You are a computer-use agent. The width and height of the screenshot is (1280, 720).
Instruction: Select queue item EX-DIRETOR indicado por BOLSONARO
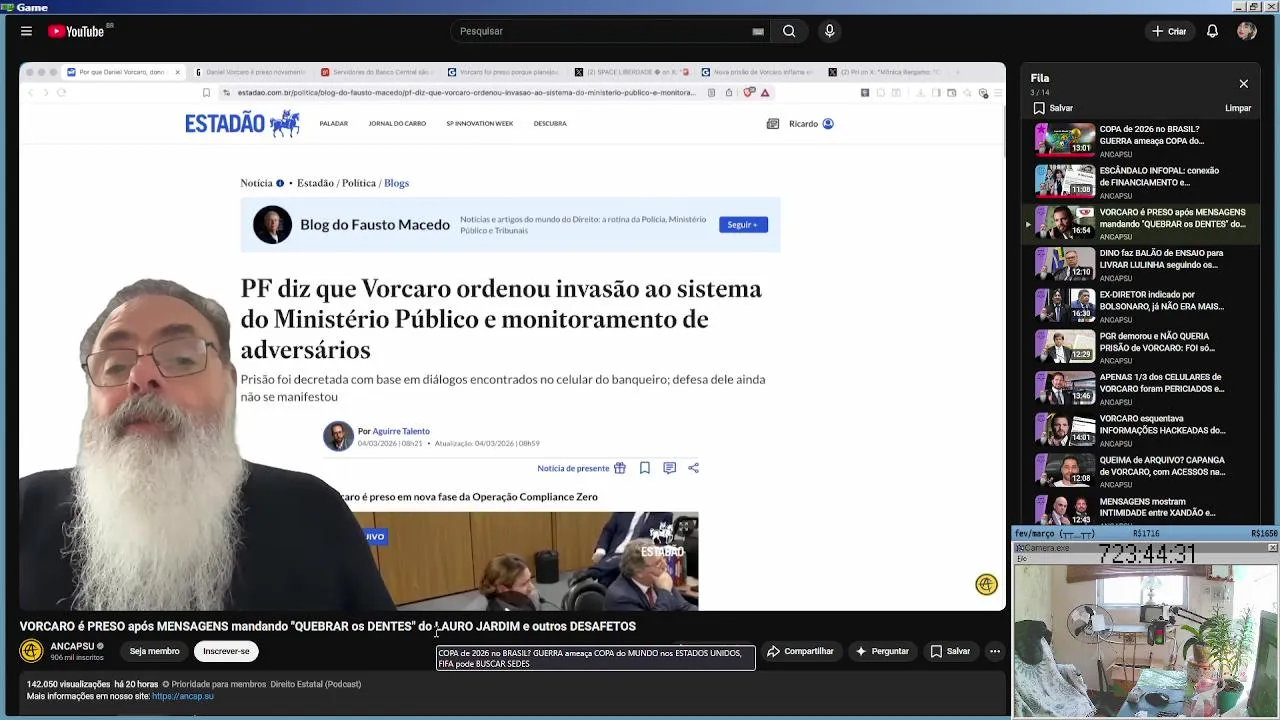[1142, 305]
